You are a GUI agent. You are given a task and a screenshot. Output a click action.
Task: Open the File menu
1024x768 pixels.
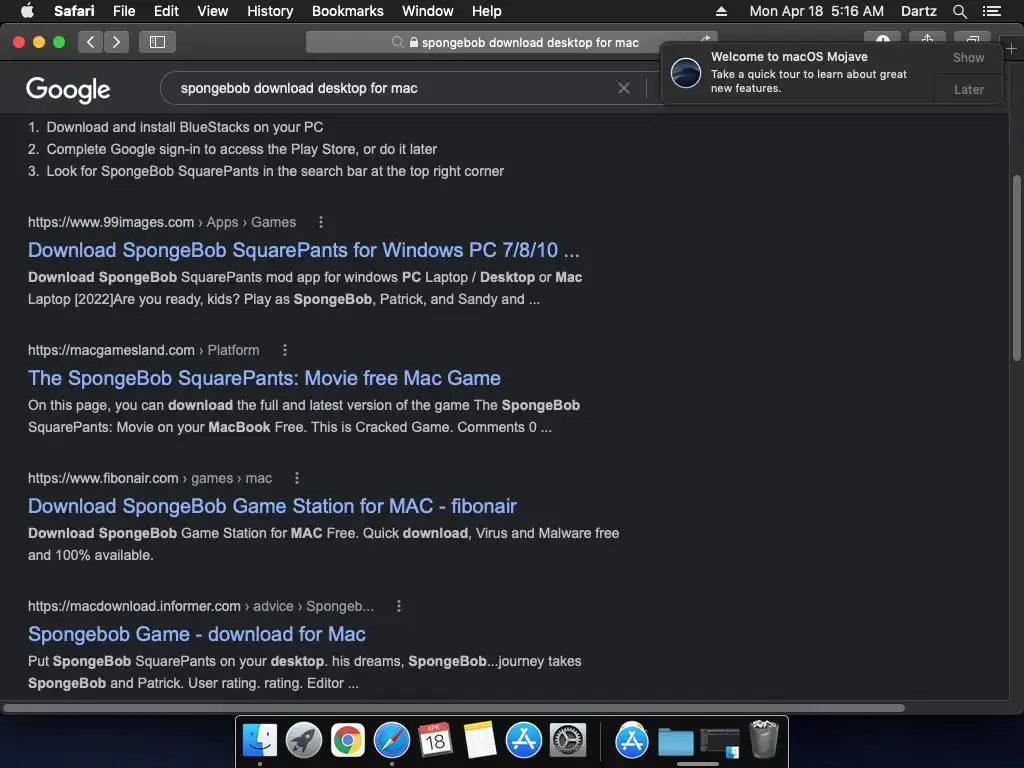pyautogui.click(x=123, y=11)
